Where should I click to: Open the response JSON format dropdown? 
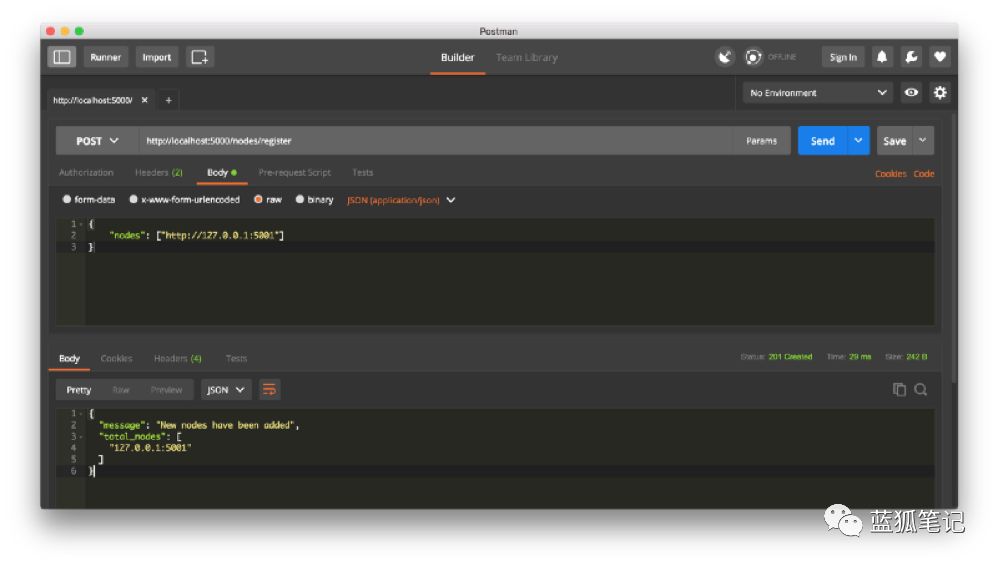(x=226, y=390)
